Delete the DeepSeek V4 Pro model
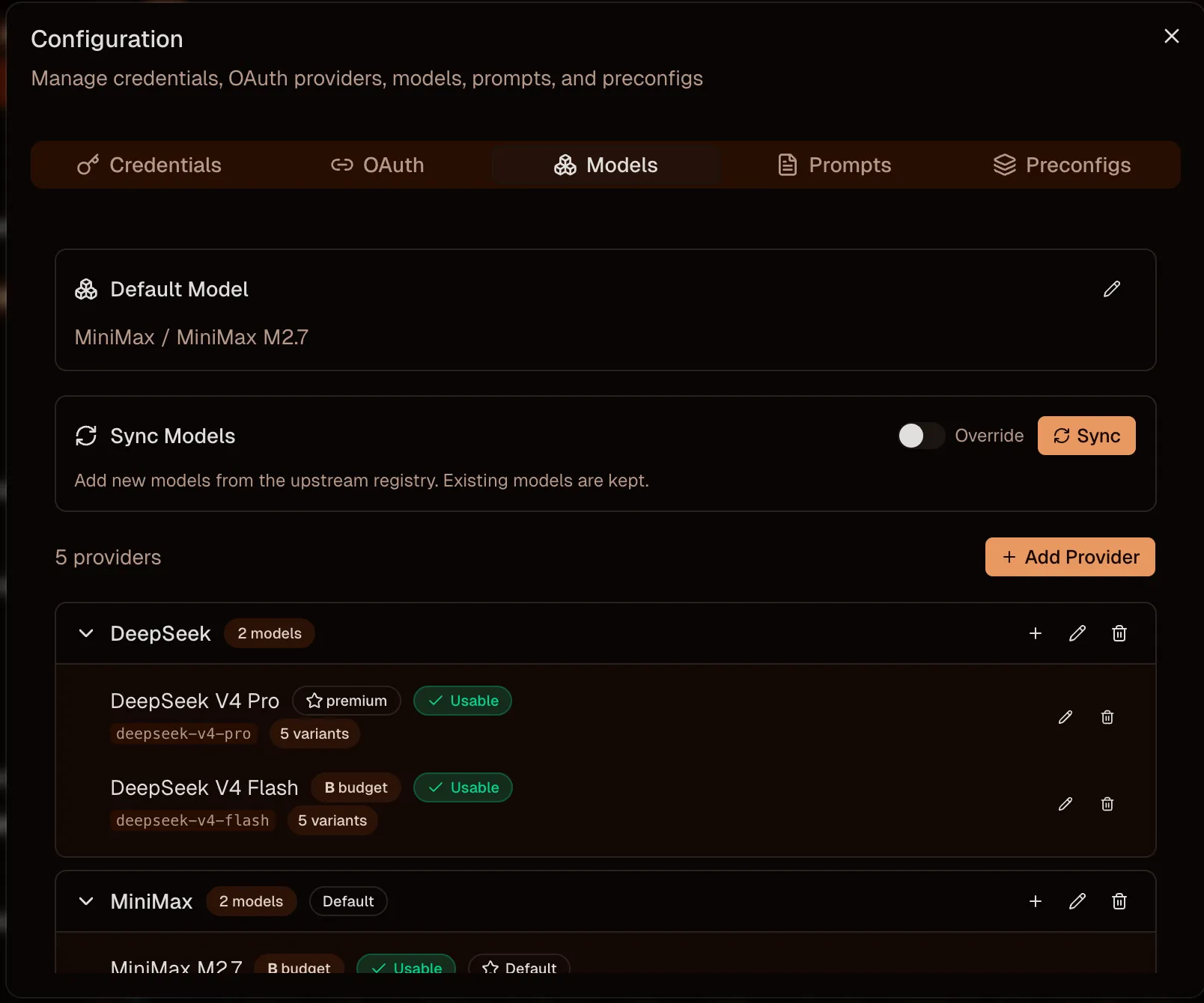The image size is (1204, 1003). pyautogui.click(x=1107, y=717)
